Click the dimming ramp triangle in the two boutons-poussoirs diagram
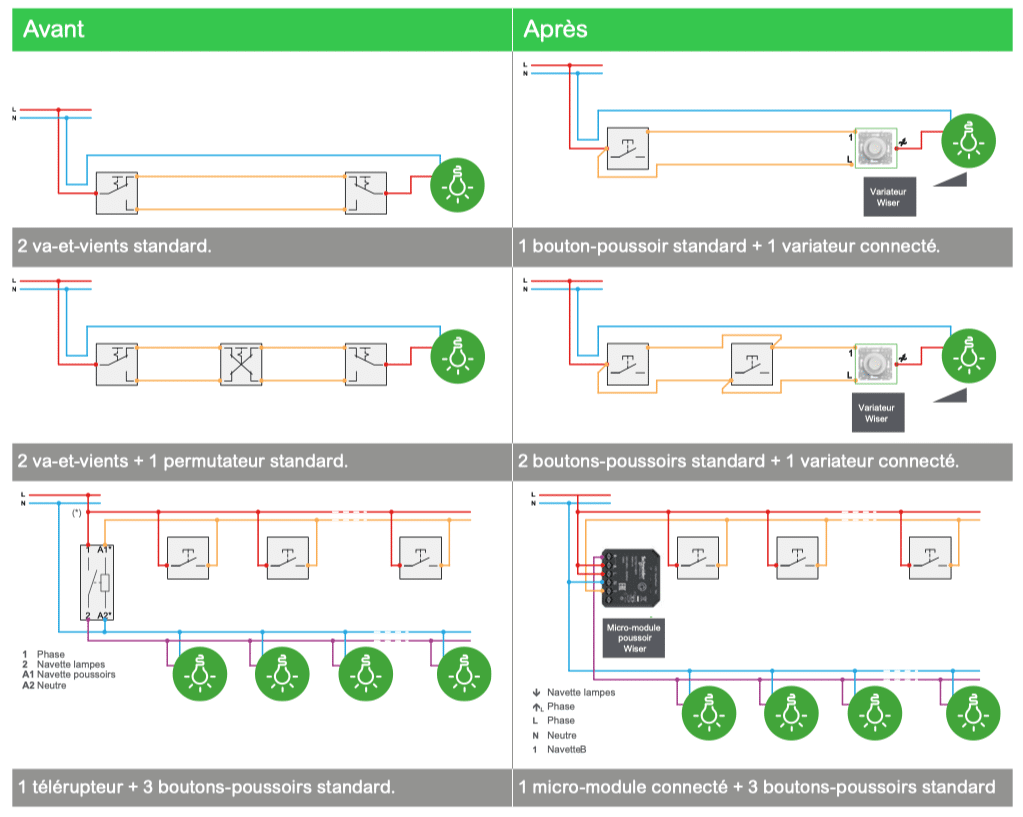 pyautogui.click(x=950, y=395)
